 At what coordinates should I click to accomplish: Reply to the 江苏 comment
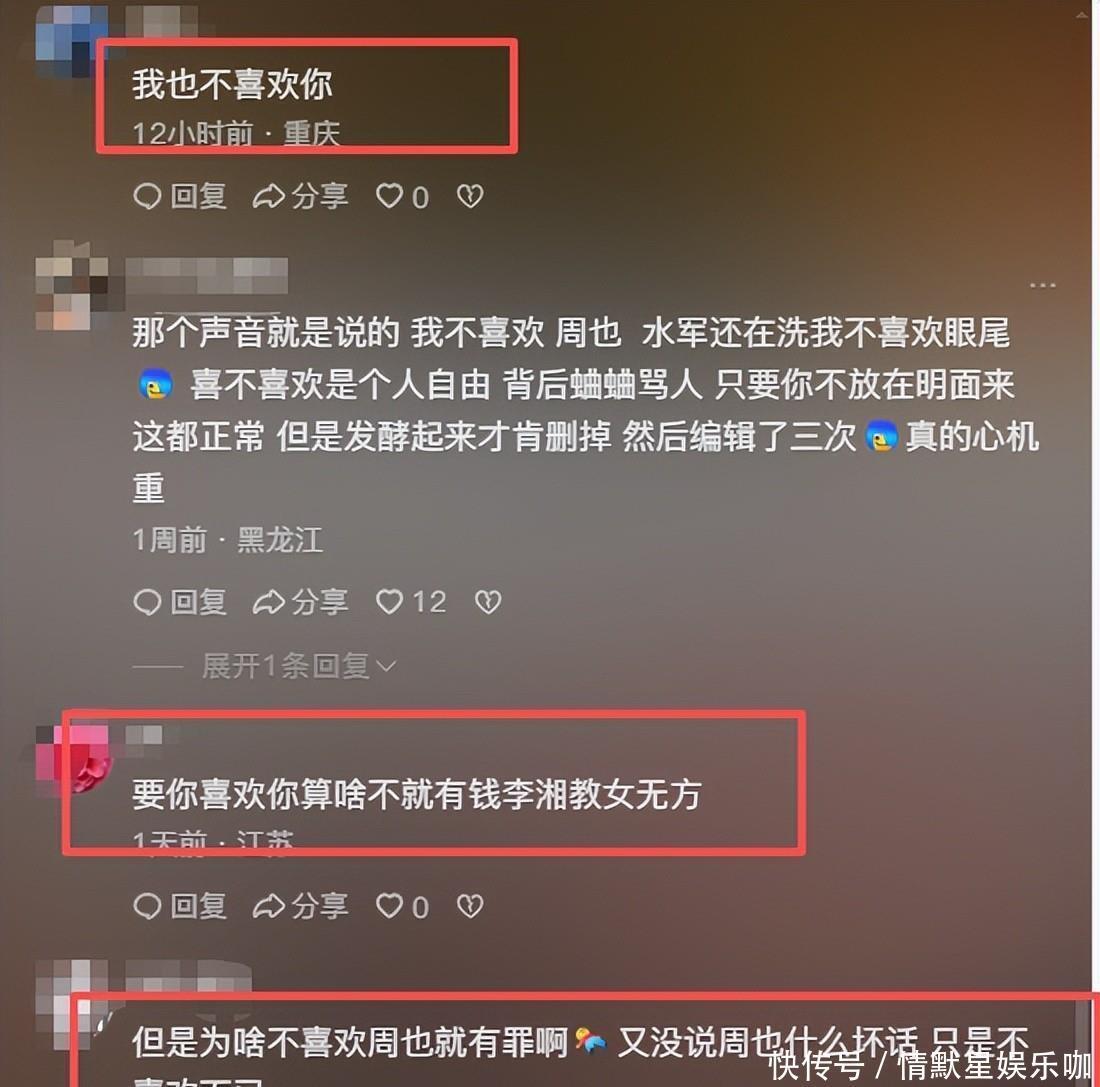coord(180,907)
